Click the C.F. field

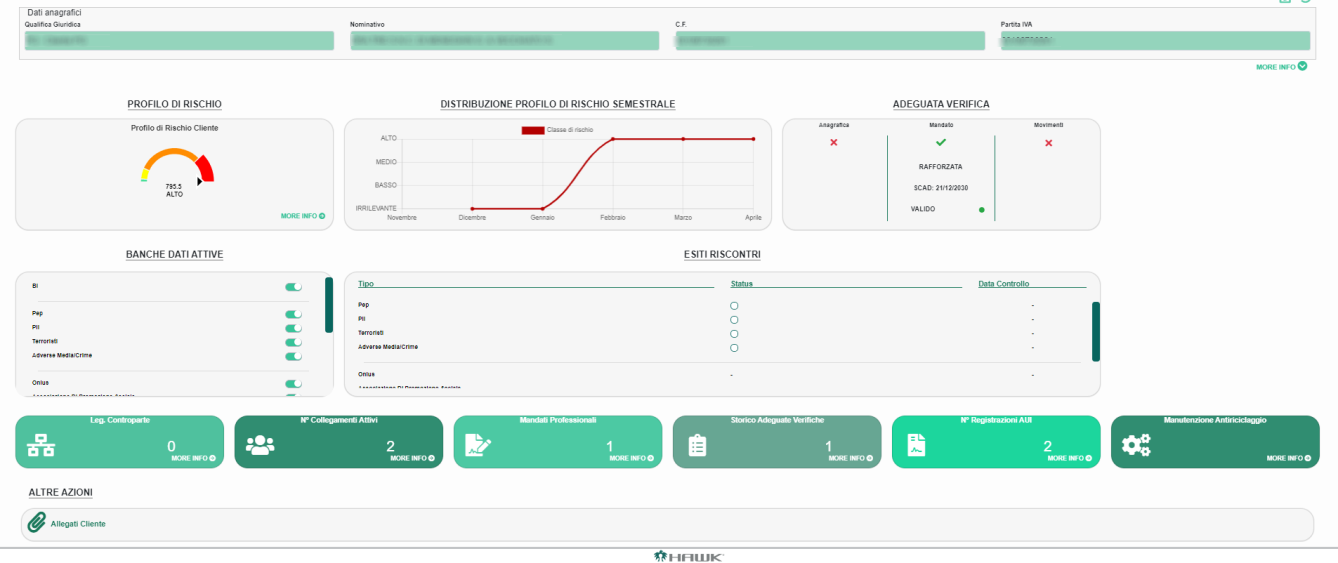pos(830,41)
